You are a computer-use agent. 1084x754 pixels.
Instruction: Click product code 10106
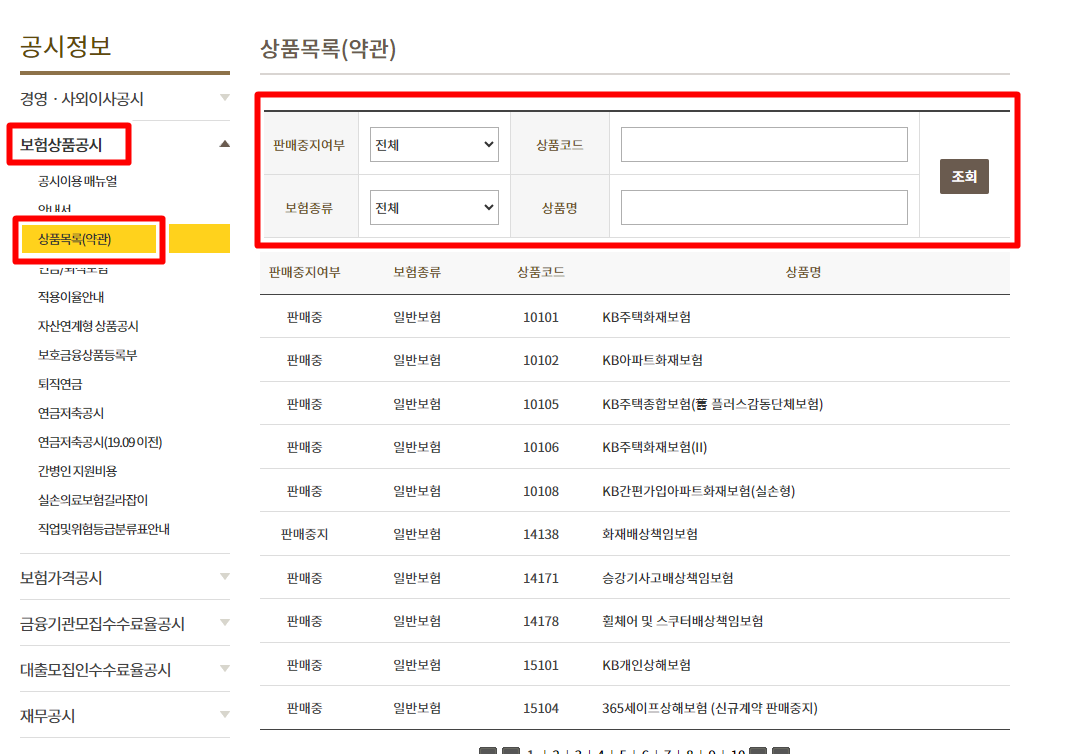point(541,447)
